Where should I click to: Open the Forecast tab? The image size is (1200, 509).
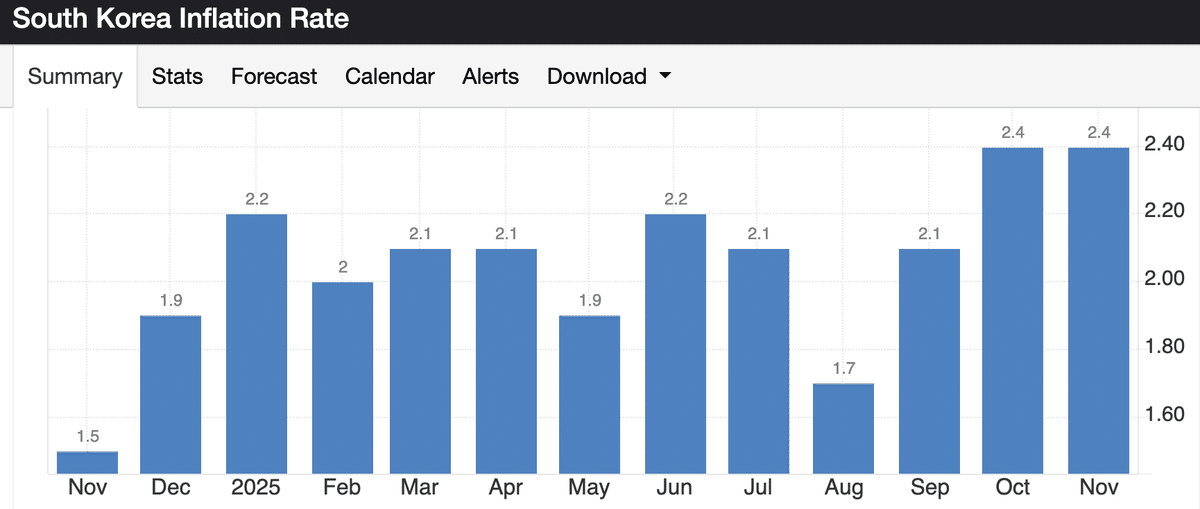coord(274,77)
